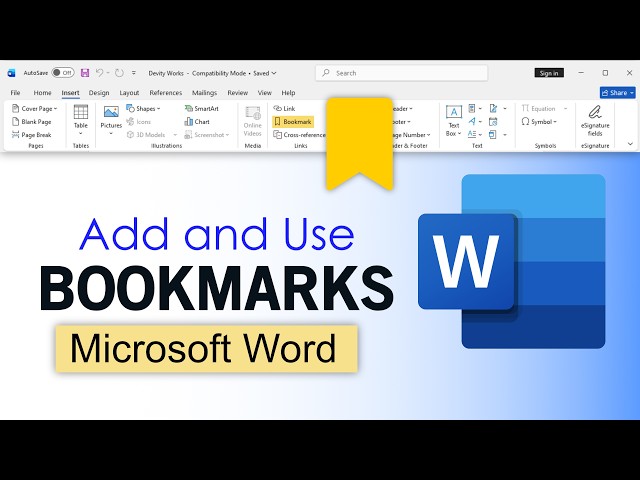This screenshot has width=640, height=480.
Task: Click the Save icon in title bar
Action: pyautogui.click(x=85, y=73)
